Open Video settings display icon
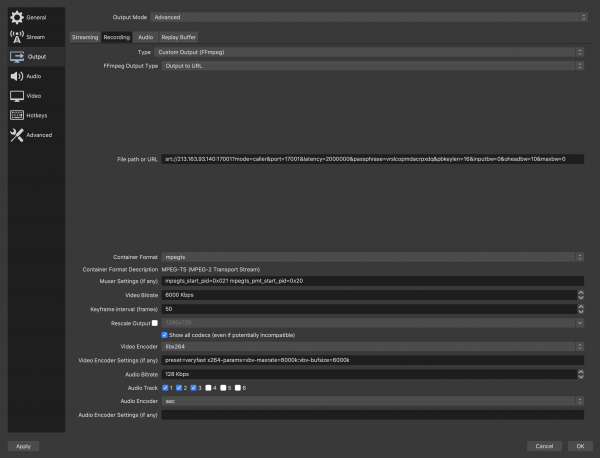The width and height of the screenshot is (600, 458). point(17,96)
